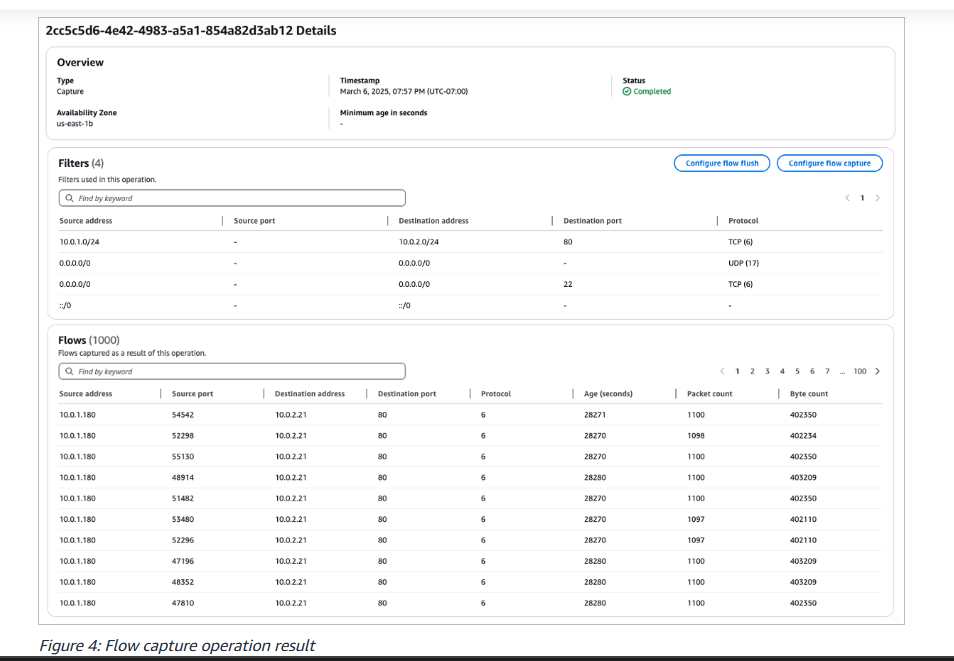Image resolution: width=954 pixels, height=661 pixels.
Task: Click next page arrow in Filters
Action: (x=877, y=198)
